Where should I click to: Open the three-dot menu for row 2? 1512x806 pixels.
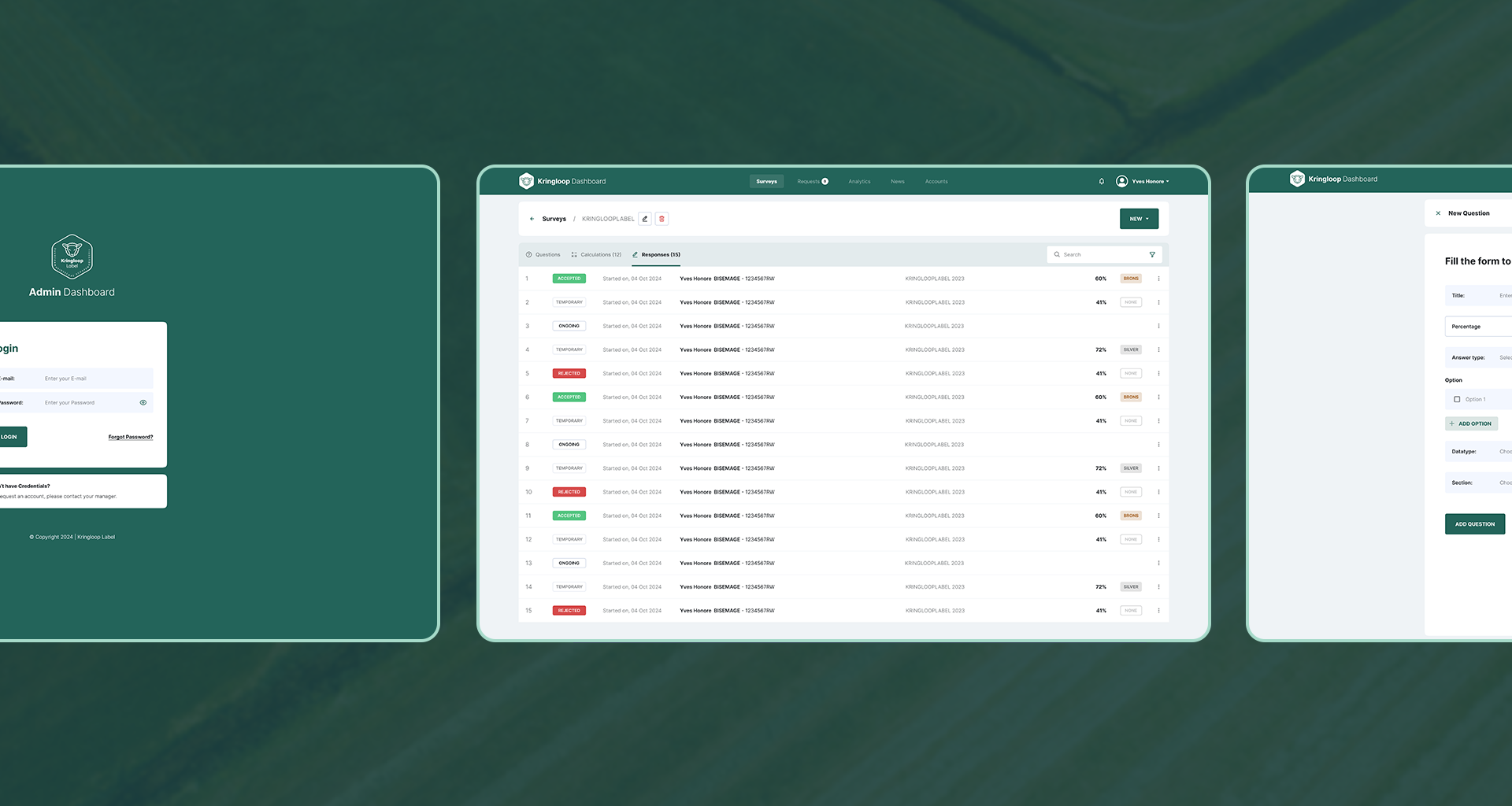tap(1158, 302)
